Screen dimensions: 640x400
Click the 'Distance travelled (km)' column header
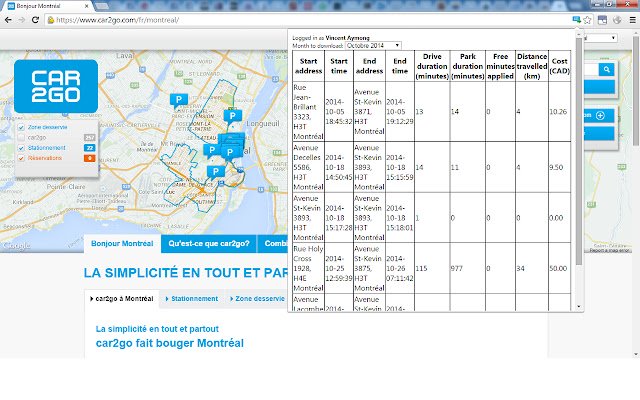532,66
